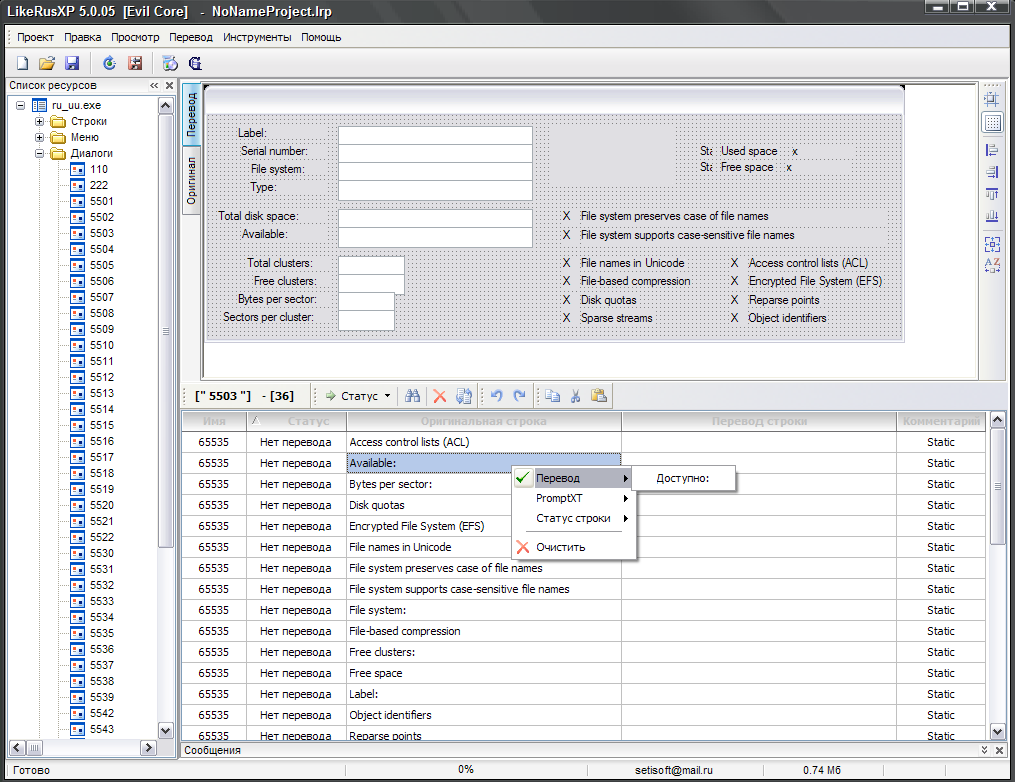The width and height of the screenshot is (1015, 782).
Task: Undo the last action with the left arrow icon
Action: click(x=496, y=396)
